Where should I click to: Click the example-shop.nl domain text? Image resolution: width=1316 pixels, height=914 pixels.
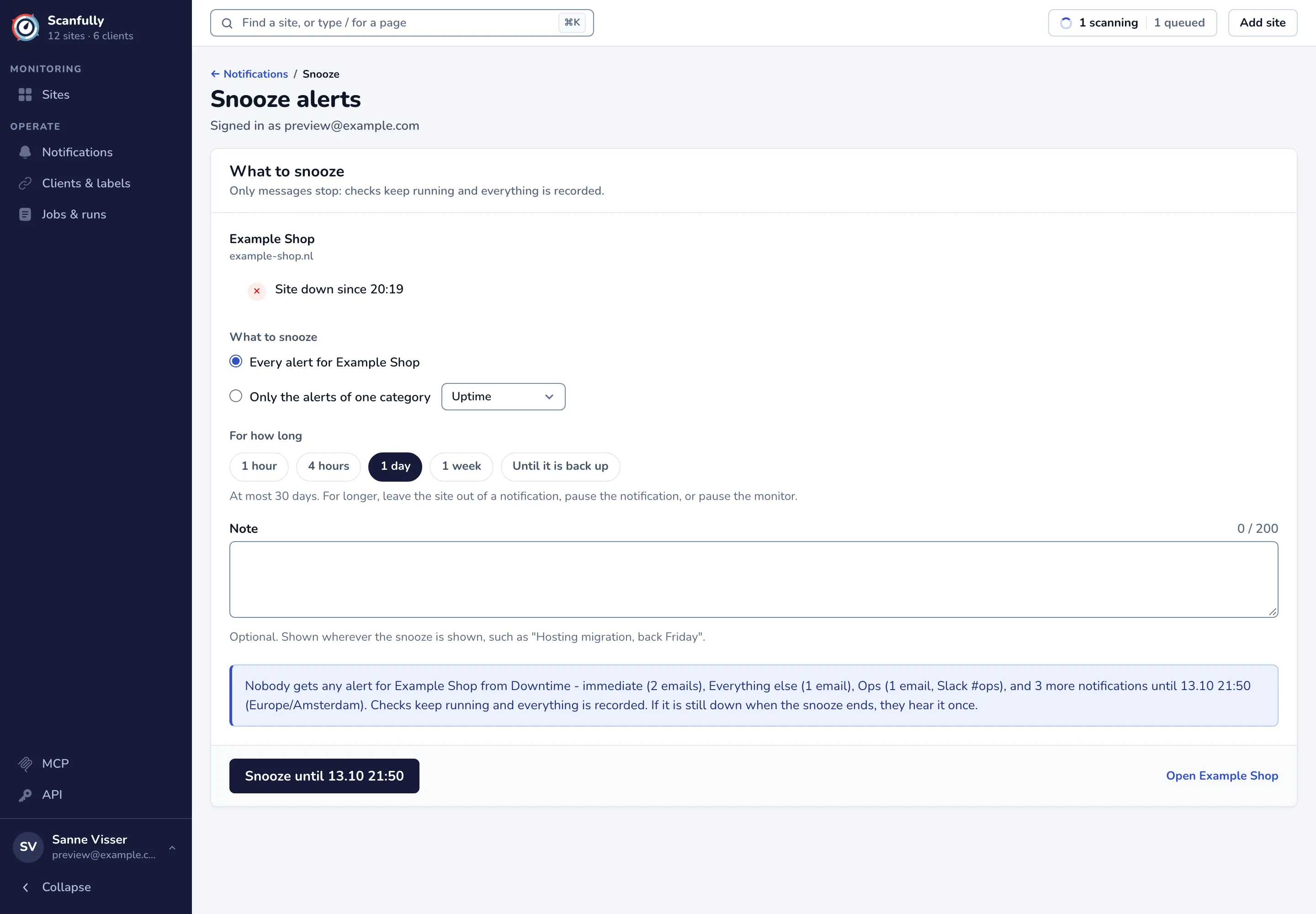(x=271, y=256)
